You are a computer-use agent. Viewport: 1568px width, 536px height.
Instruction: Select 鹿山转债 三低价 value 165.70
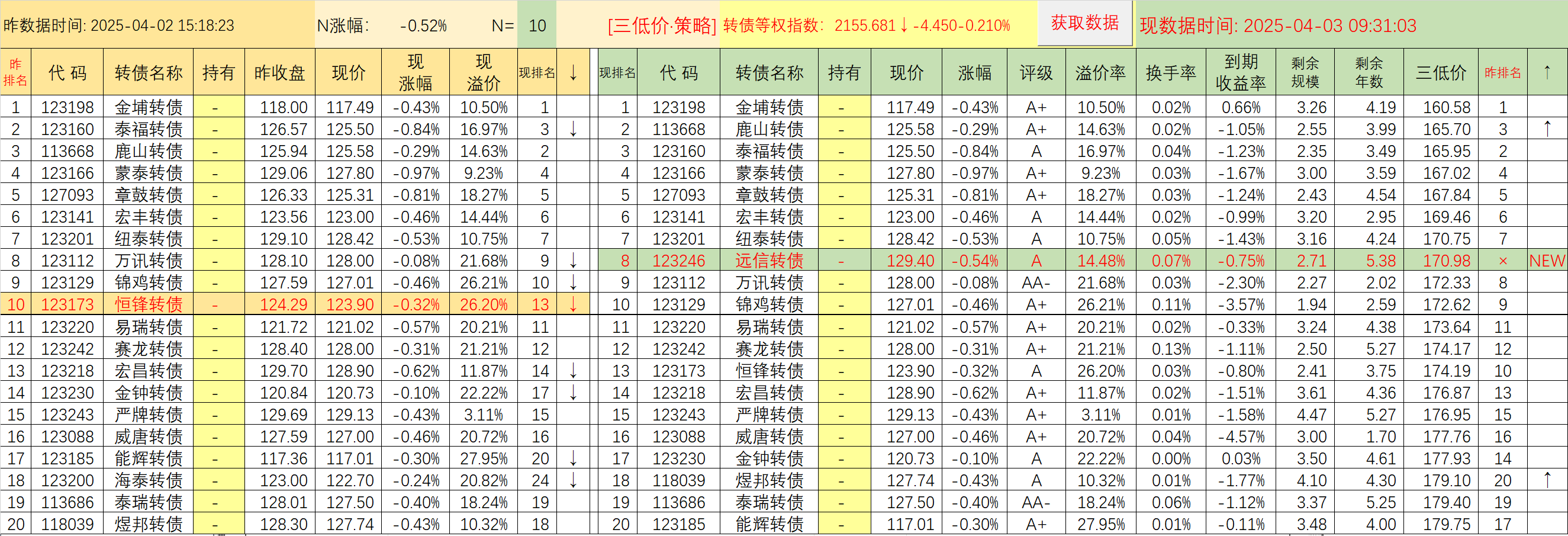pyautogui.click(x=1441, y=129)
